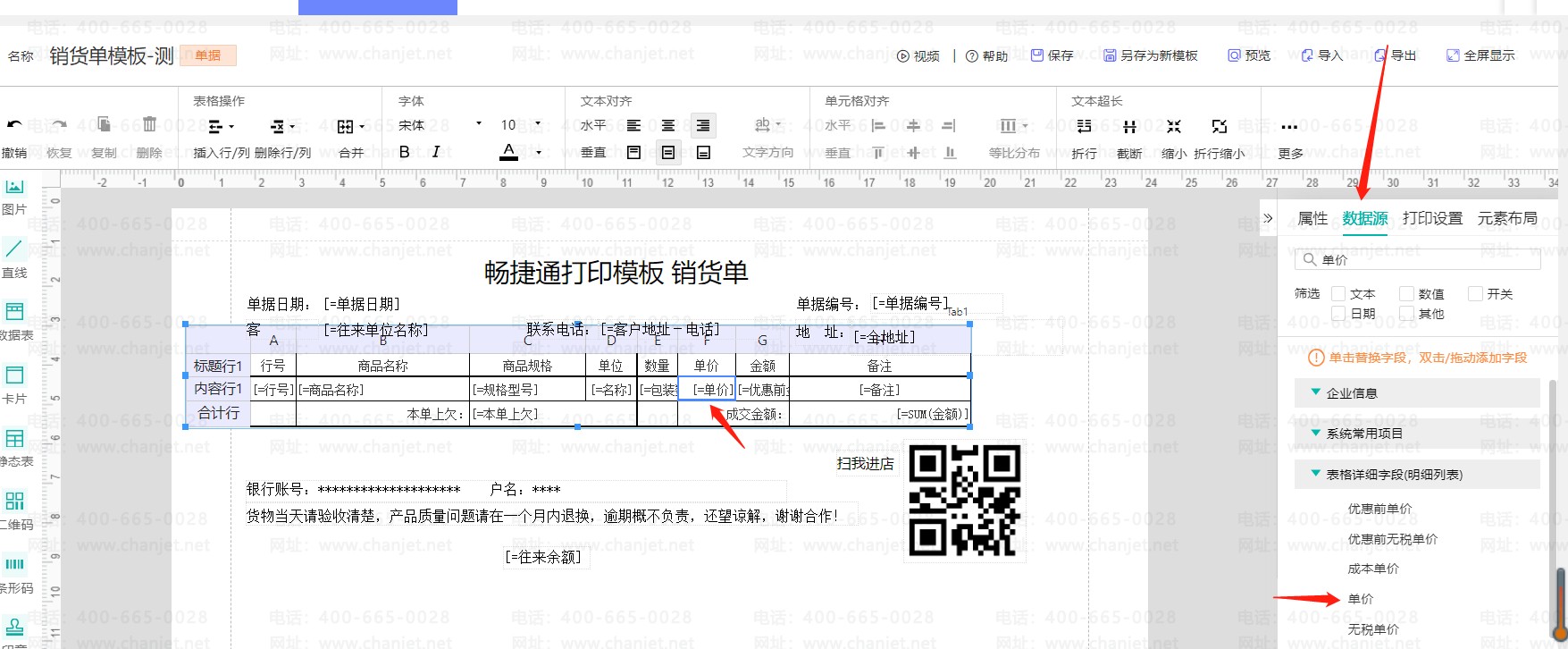Image resolution: width=1568 pixels, height=649 pixels.
Task: Set overflow to wrap and shrink (折行缩小)
Action: point(1220,139)
